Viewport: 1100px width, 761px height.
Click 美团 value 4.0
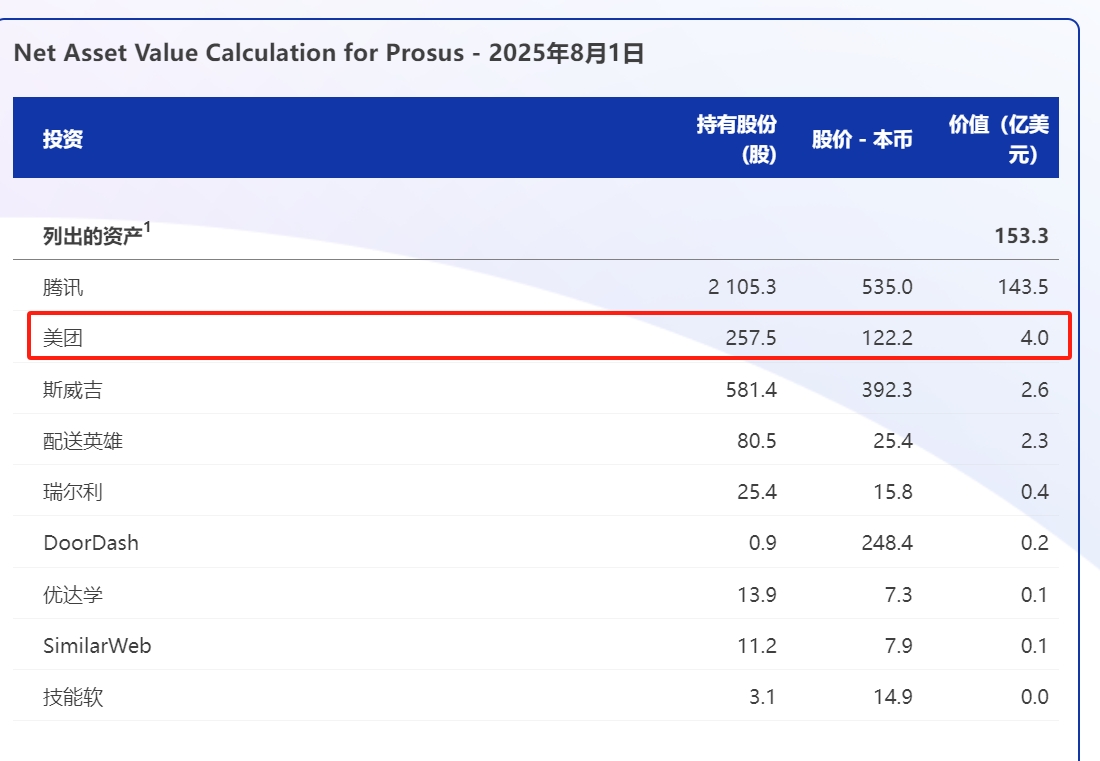pos(1035,338)
